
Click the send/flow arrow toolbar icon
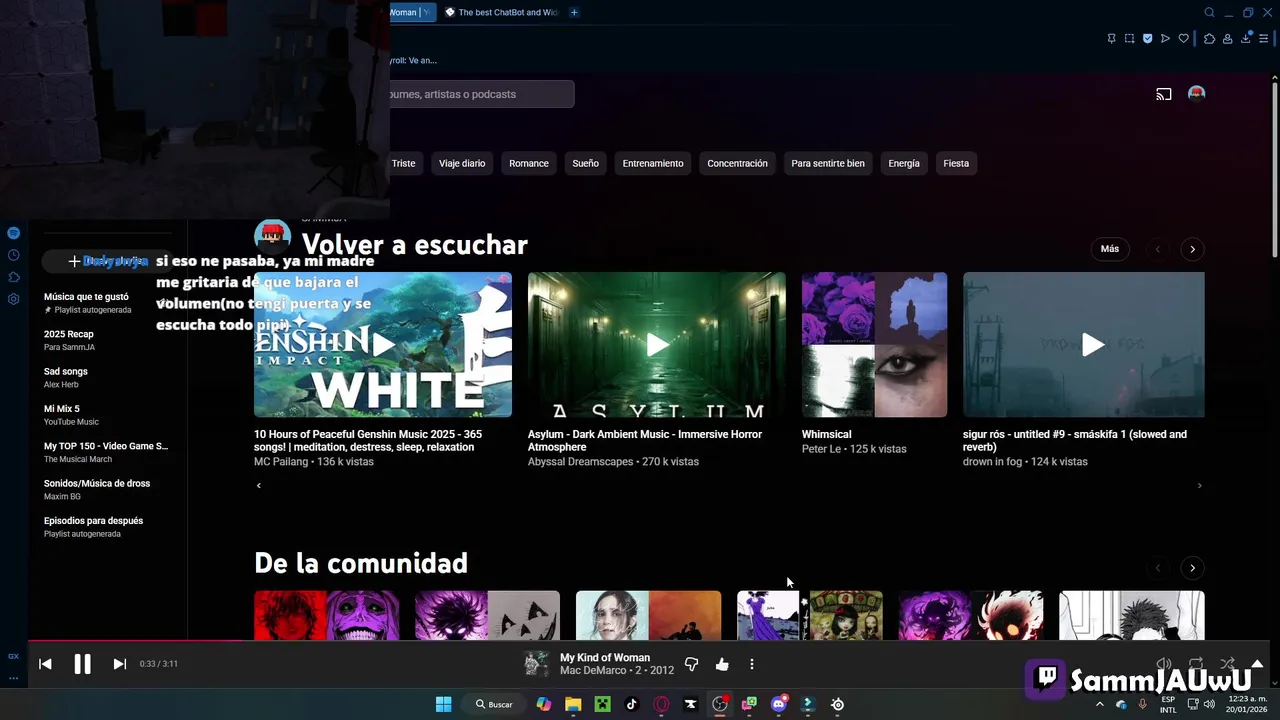click(1165, 38)
